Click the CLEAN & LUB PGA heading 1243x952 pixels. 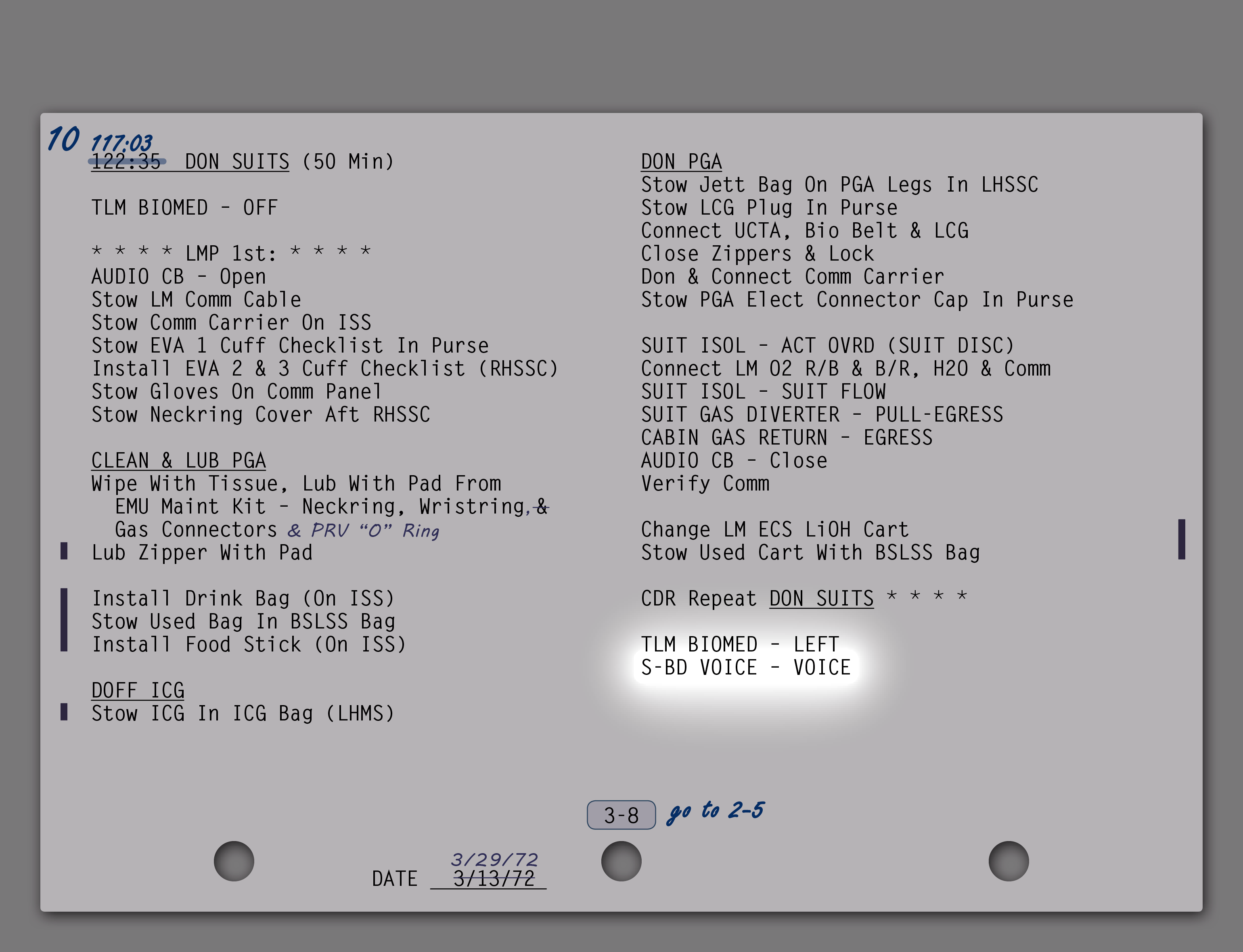(178, 461)
